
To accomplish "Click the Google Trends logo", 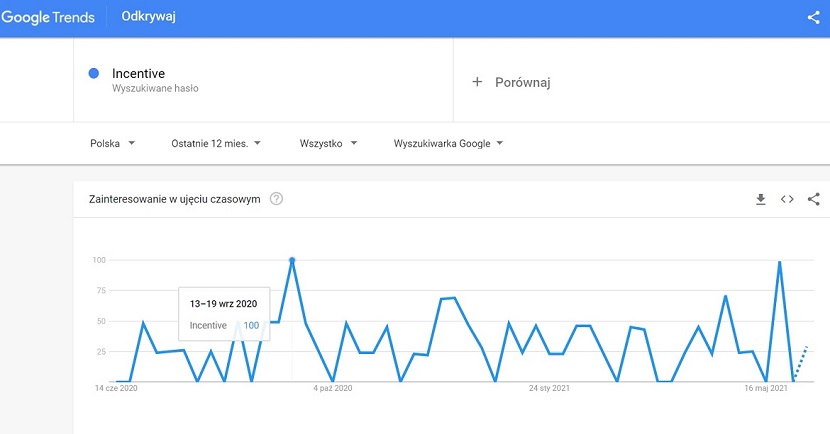I will 48,17.
